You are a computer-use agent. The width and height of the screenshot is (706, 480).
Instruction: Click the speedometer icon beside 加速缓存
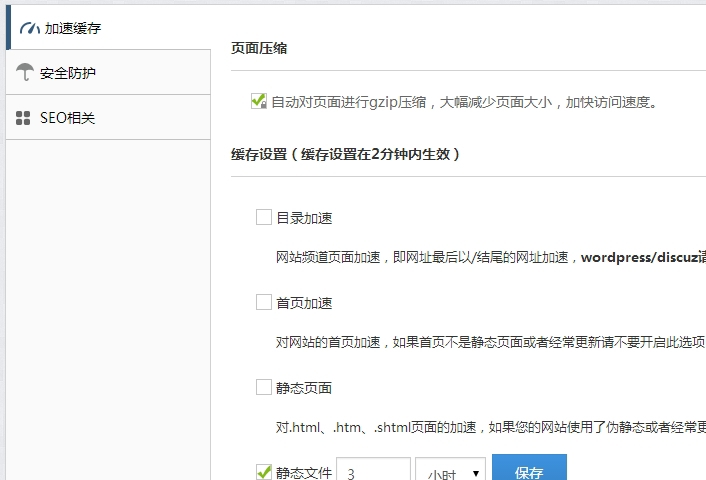point(30,28)
